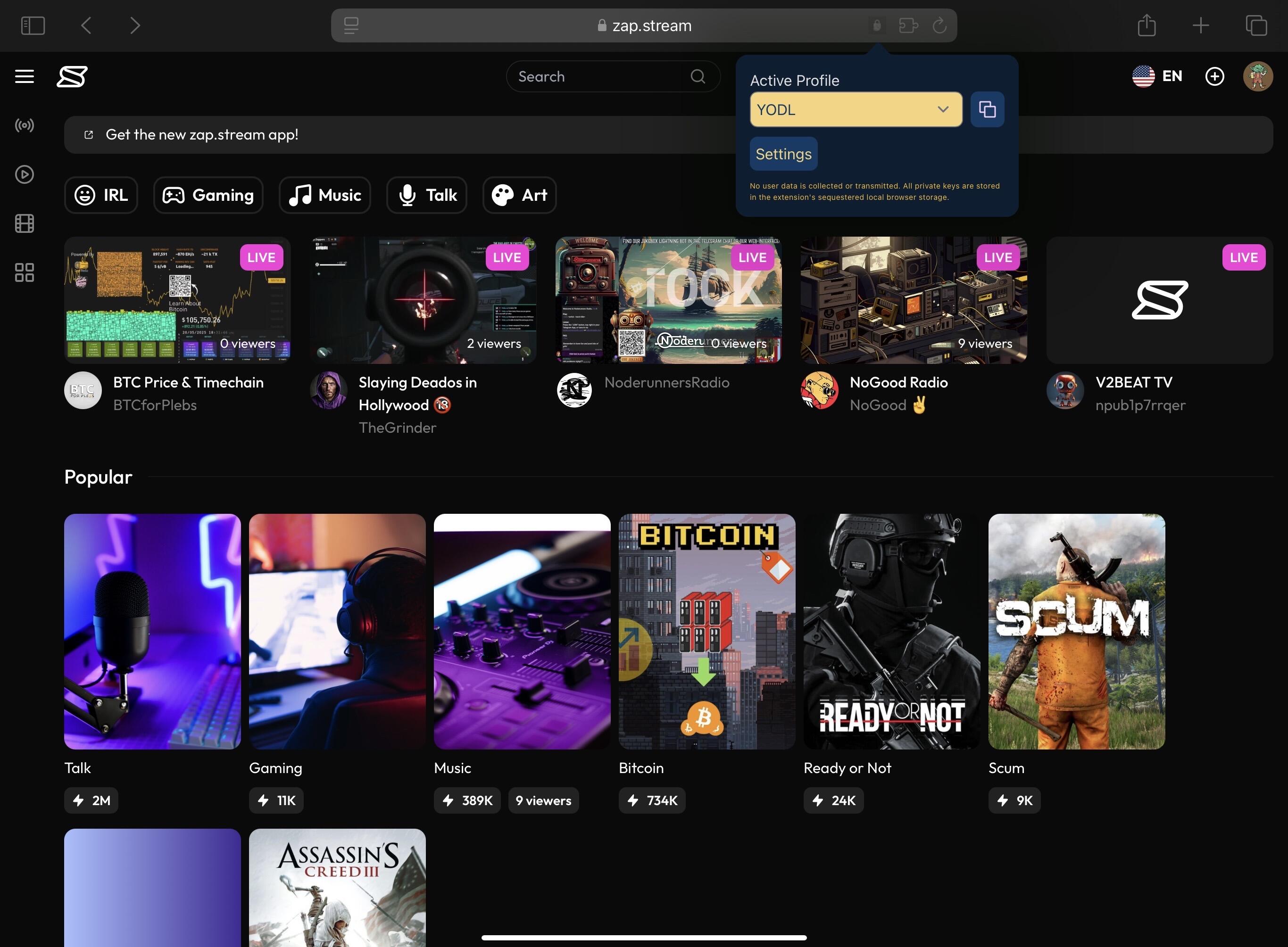
Task: Click the NoderunnersRadio channel name
Action: pyautogui.click(x=667, y=382)
